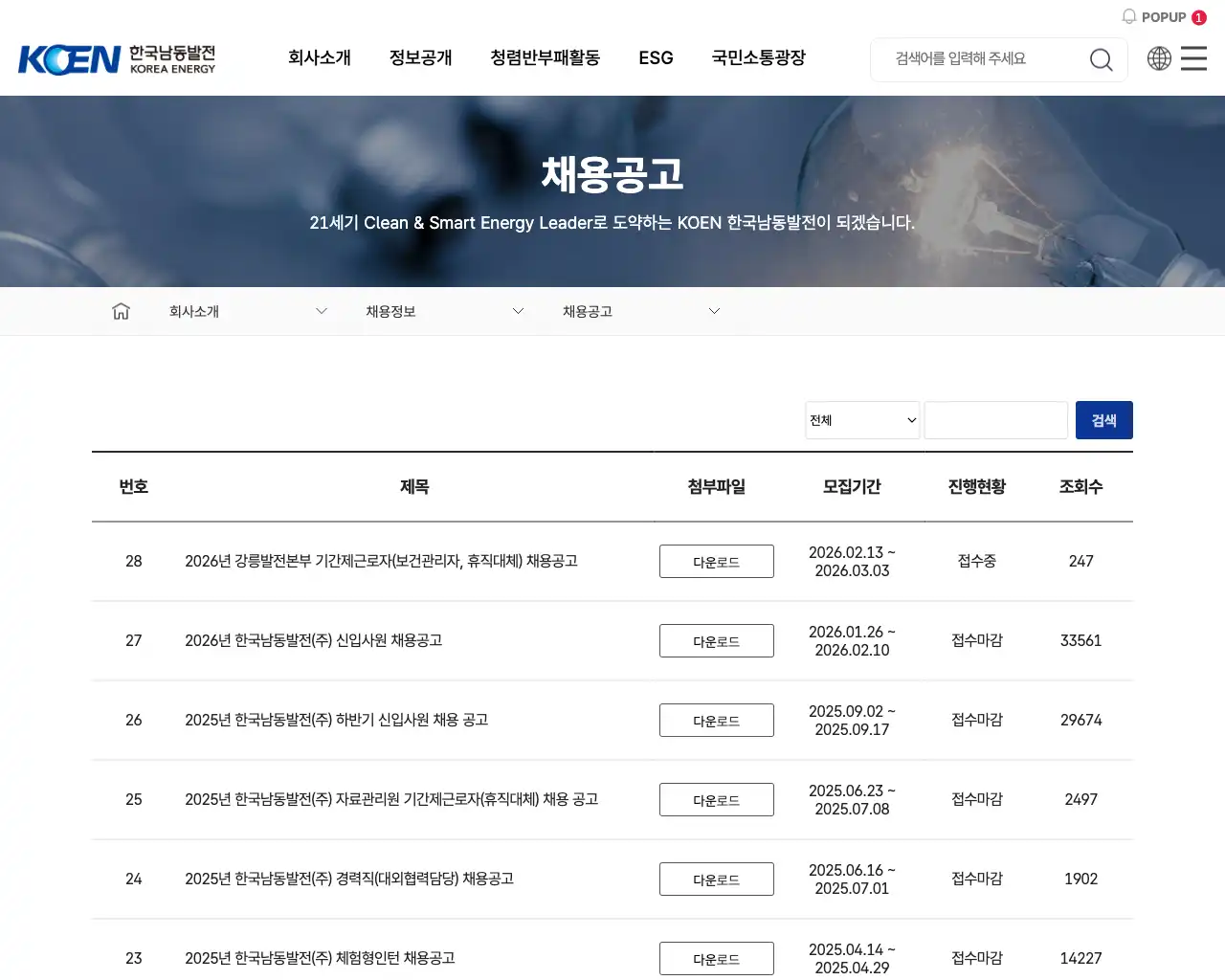Download attachment for posting number 28

[716, 561]
